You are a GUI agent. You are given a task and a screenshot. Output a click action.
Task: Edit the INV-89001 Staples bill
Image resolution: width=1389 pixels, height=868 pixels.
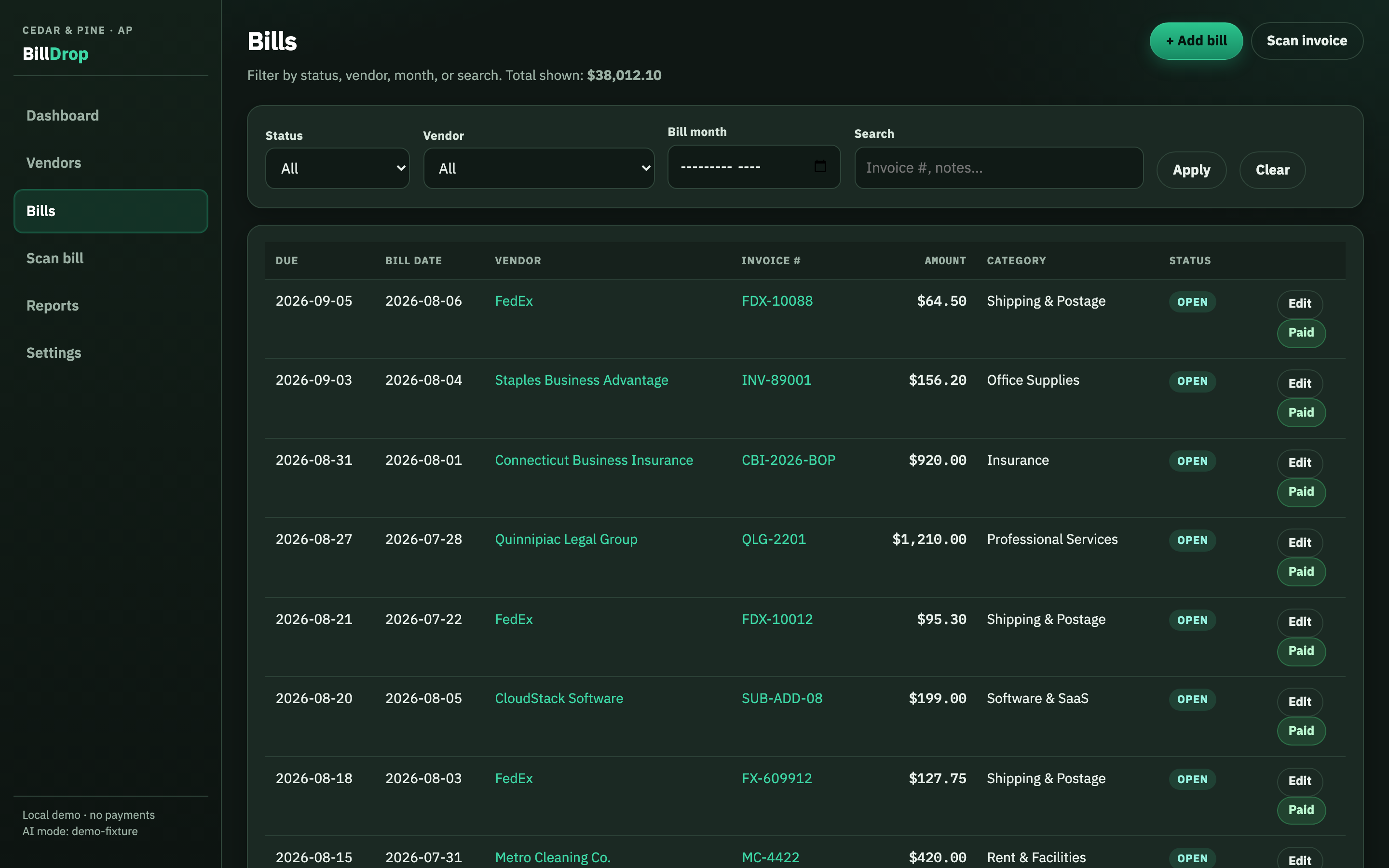(1299, 383)
